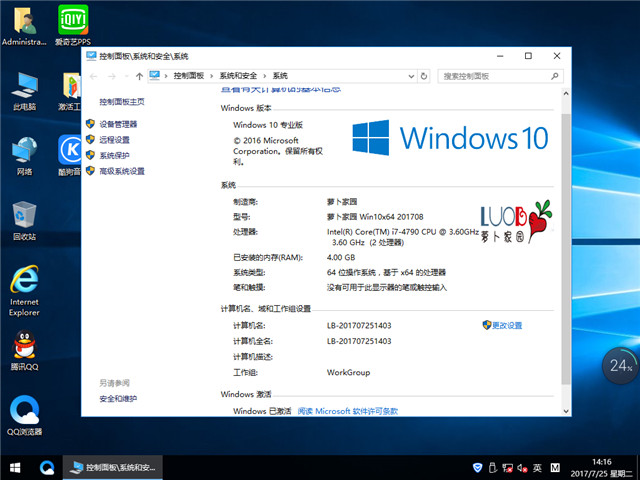Screen dimensions: 640x480
Task: Expand chevron after 控制面板 breadcrumb
Action: (x=211, y=76)
